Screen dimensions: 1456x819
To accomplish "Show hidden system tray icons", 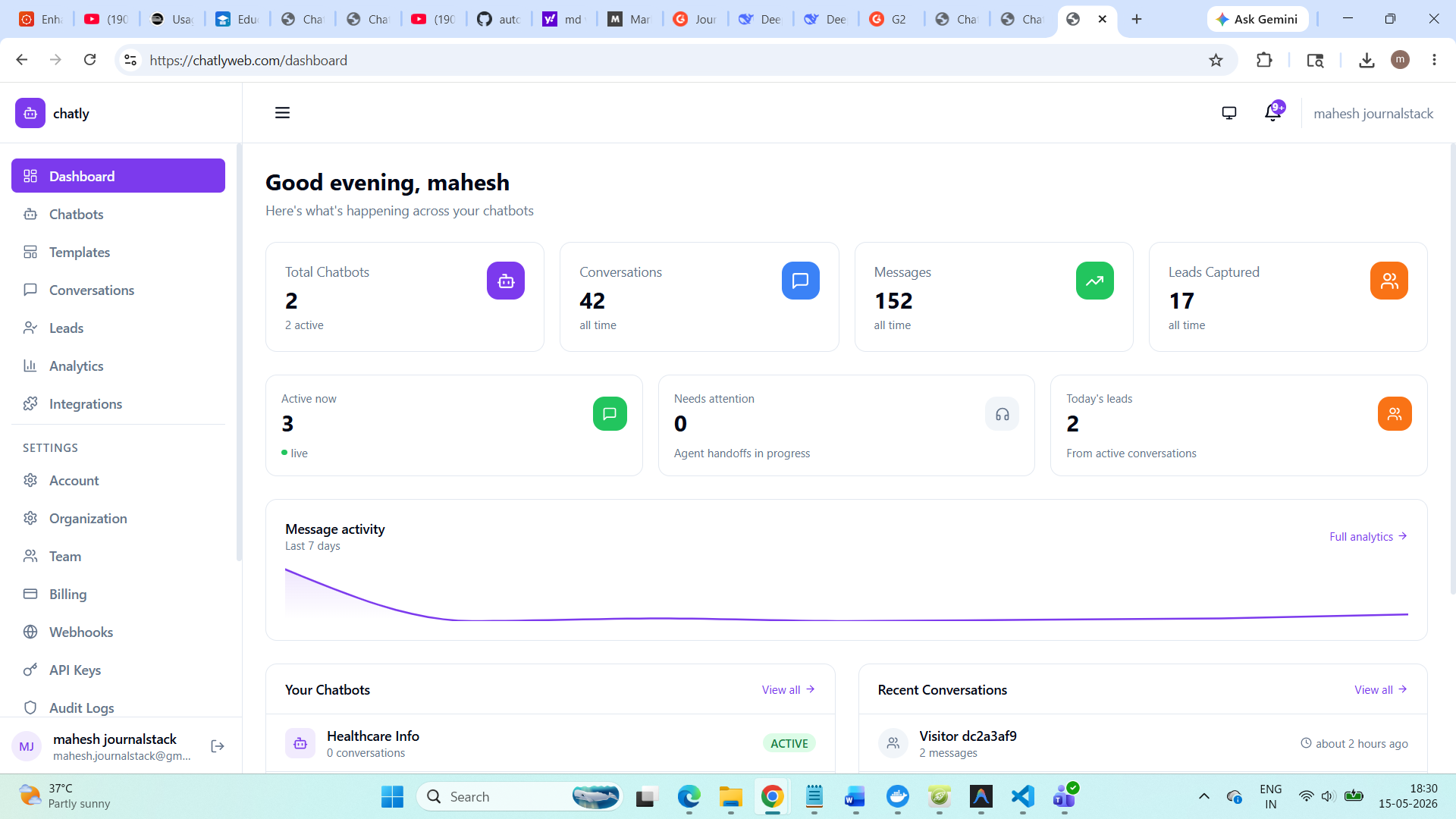I will point(1203,797).
